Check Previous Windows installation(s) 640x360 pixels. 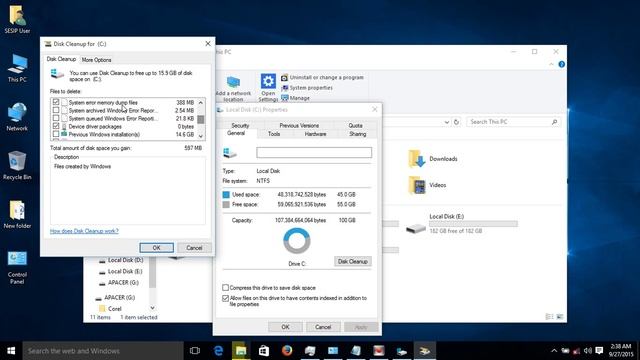click(56, 134)
